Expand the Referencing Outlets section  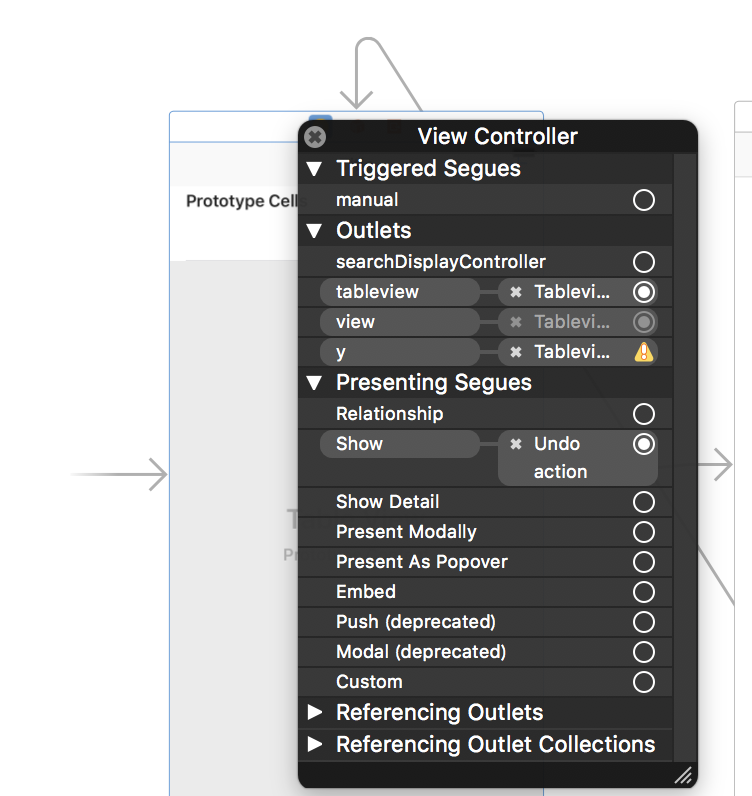coord(315,712)
